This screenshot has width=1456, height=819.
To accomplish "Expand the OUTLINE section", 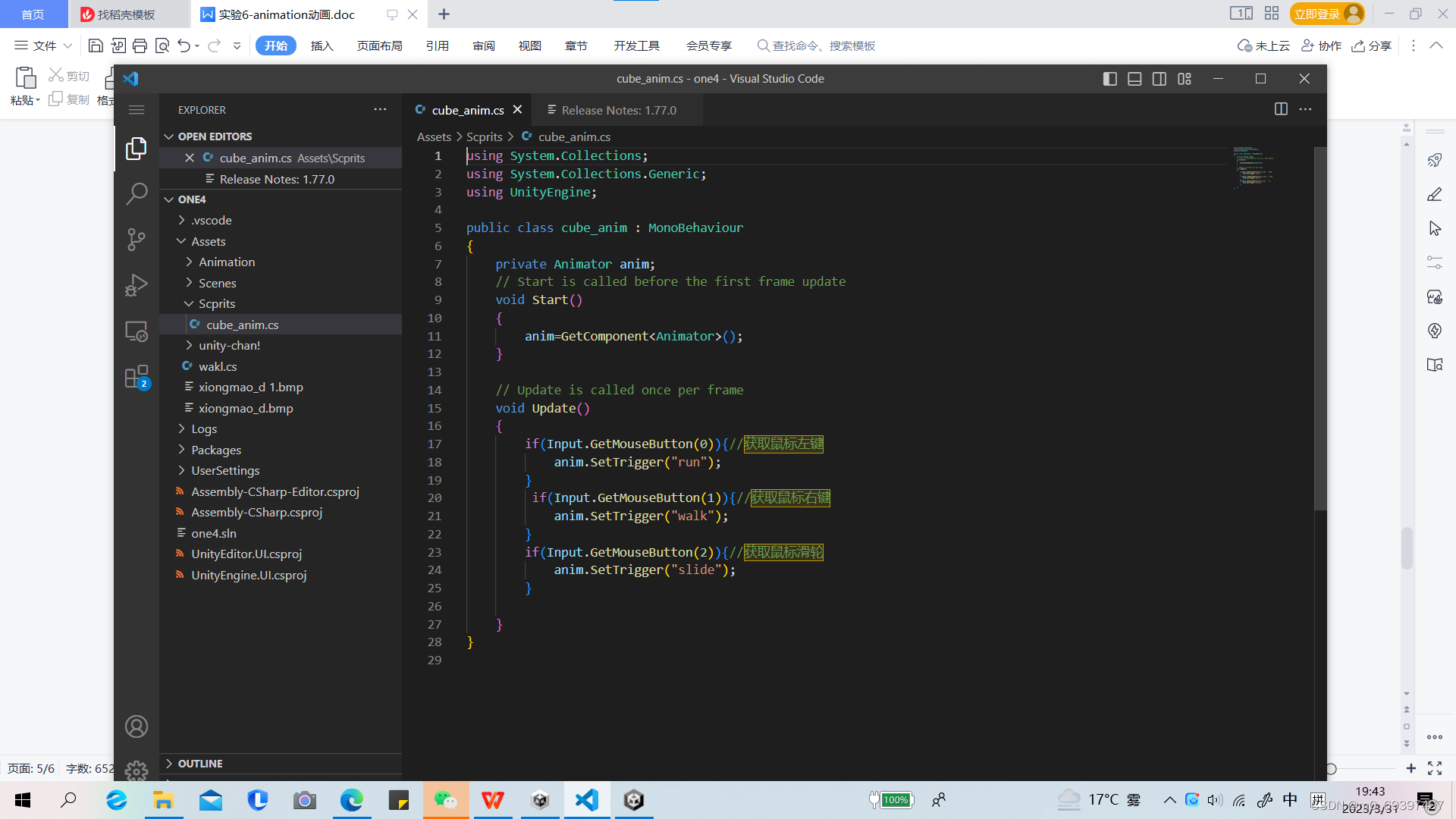I will [200, 764].
